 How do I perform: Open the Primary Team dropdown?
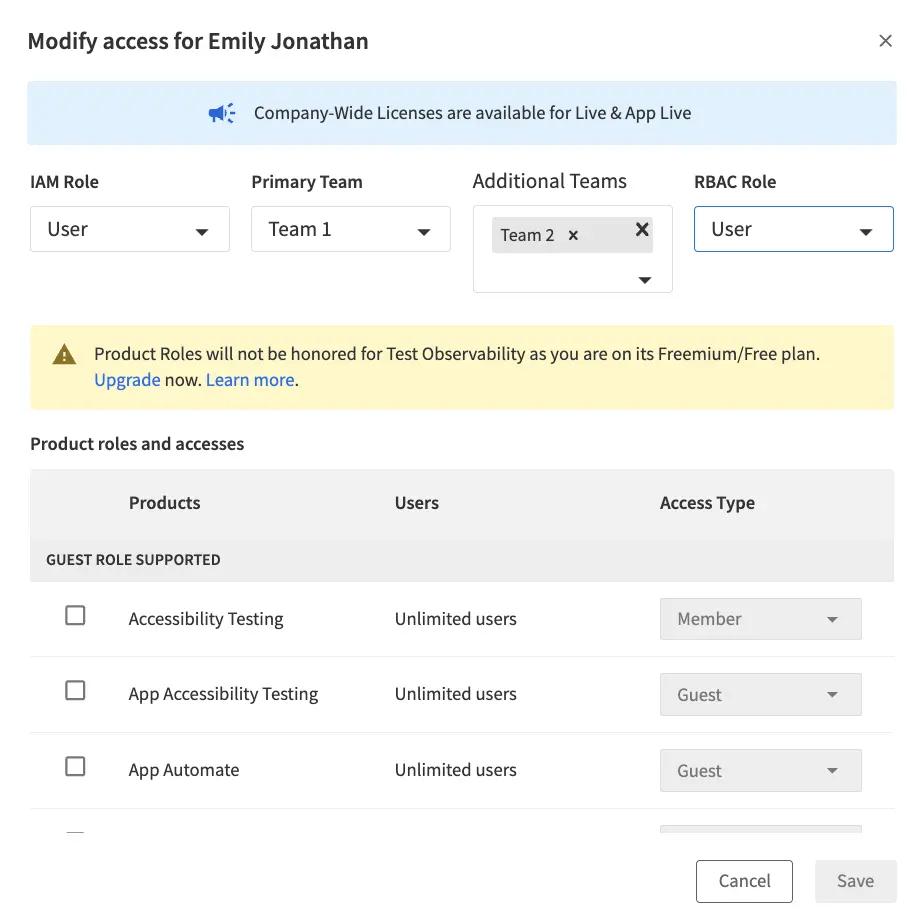point(351,229)
